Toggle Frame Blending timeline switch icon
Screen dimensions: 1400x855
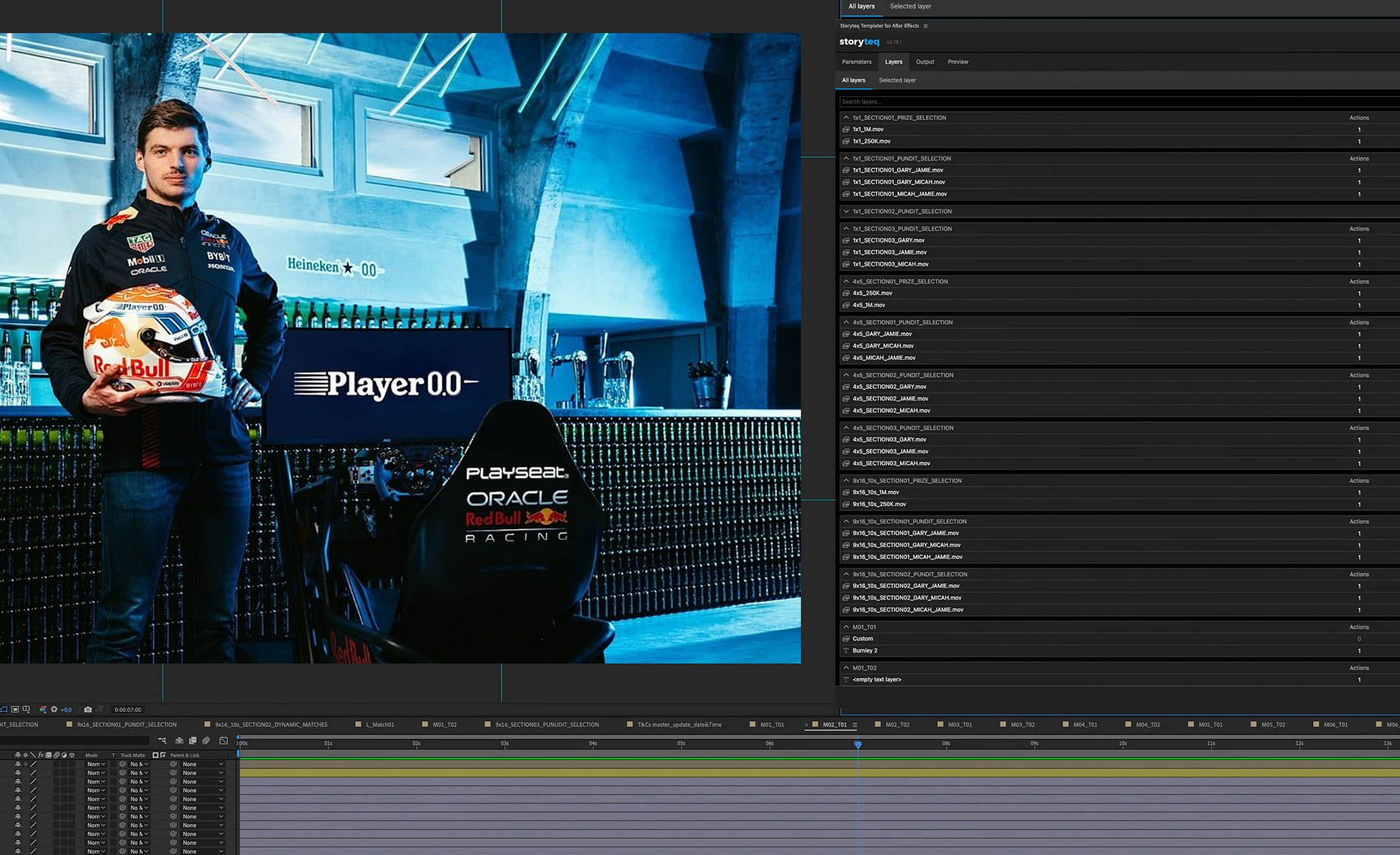point(193,741)
